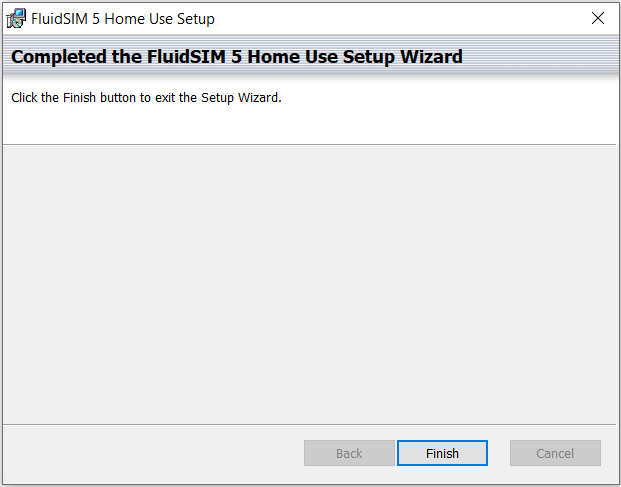
Task: Click the Finish button
Action: [442, 453]
